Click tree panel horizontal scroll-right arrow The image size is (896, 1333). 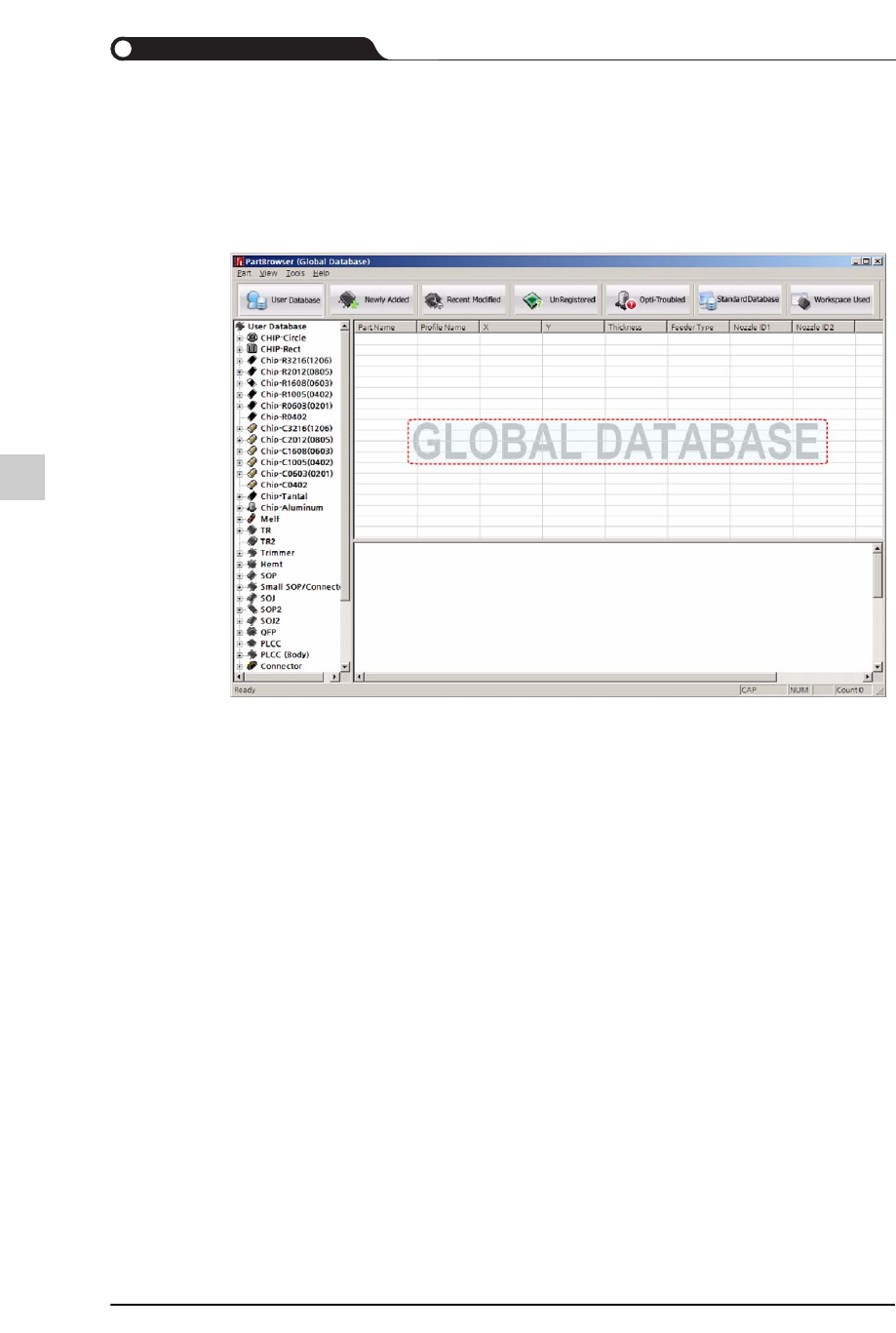pyautogui.click(x=334, y=676)
